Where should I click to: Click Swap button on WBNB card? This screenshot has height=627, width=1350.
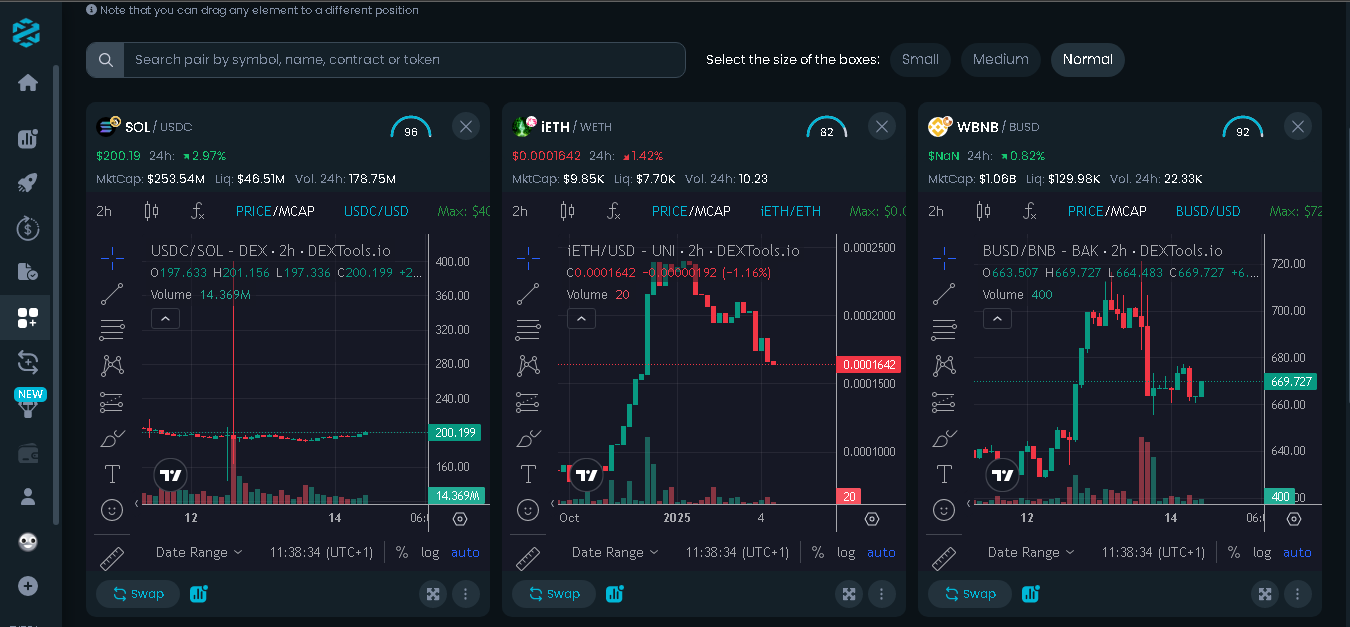970,594
